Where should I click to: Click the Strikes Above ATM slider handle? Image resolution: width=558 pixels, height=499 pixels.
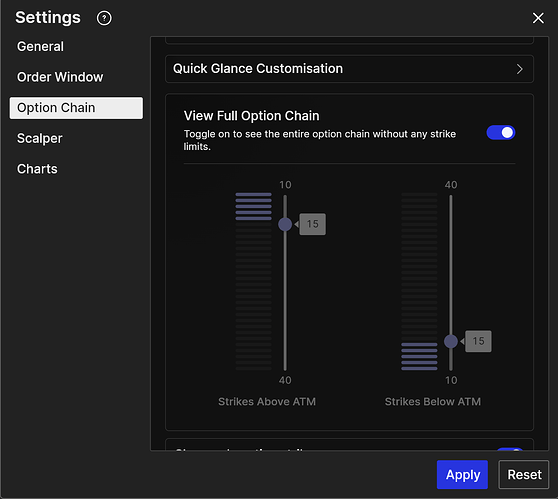click(x=285, y=224)
